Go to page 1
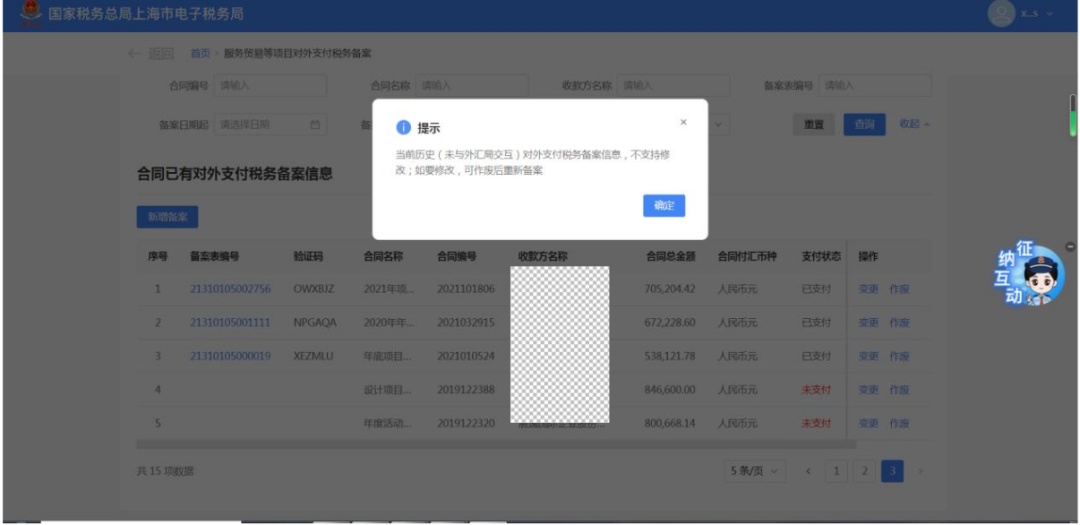The width and height of the screenshot is (1080, 525). 836,471
